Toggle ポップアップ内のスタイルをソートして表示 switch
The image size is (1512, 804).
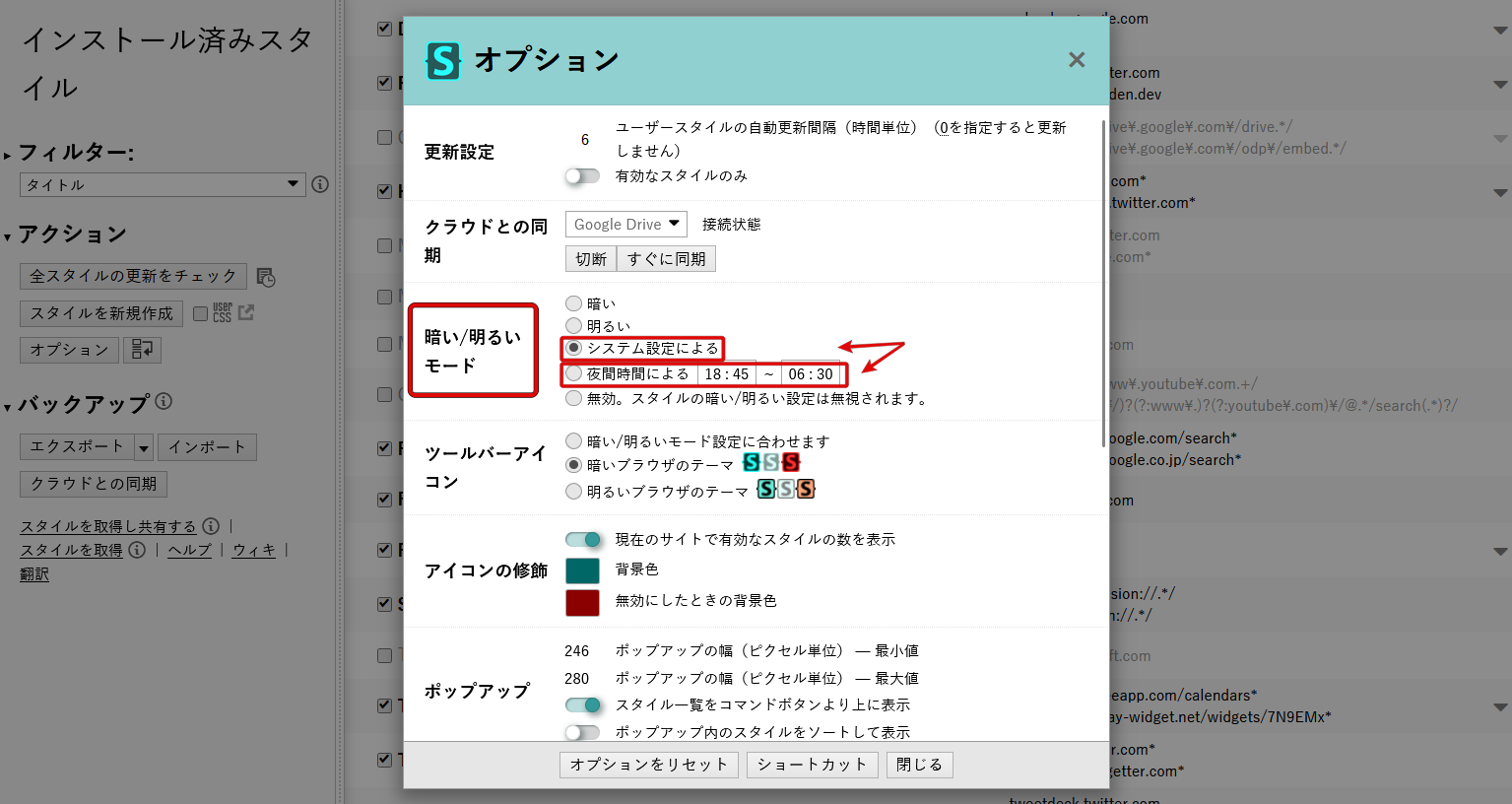click(x=582, y=732)
